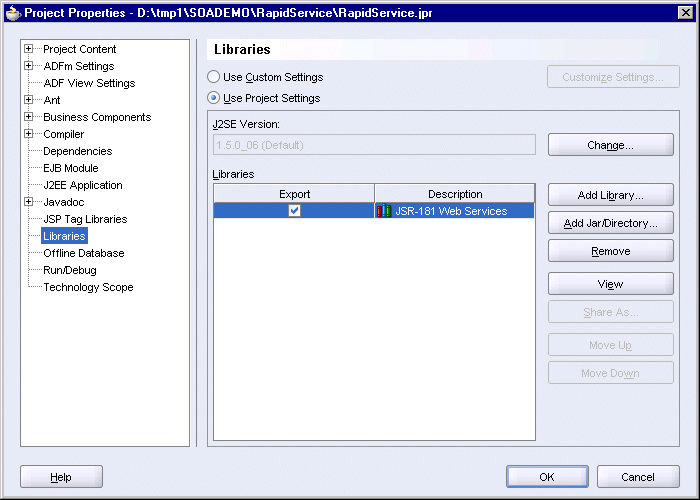This screenshot has height=500, width=700.
Task: Open Business Components category
Action: coord(97,117)
